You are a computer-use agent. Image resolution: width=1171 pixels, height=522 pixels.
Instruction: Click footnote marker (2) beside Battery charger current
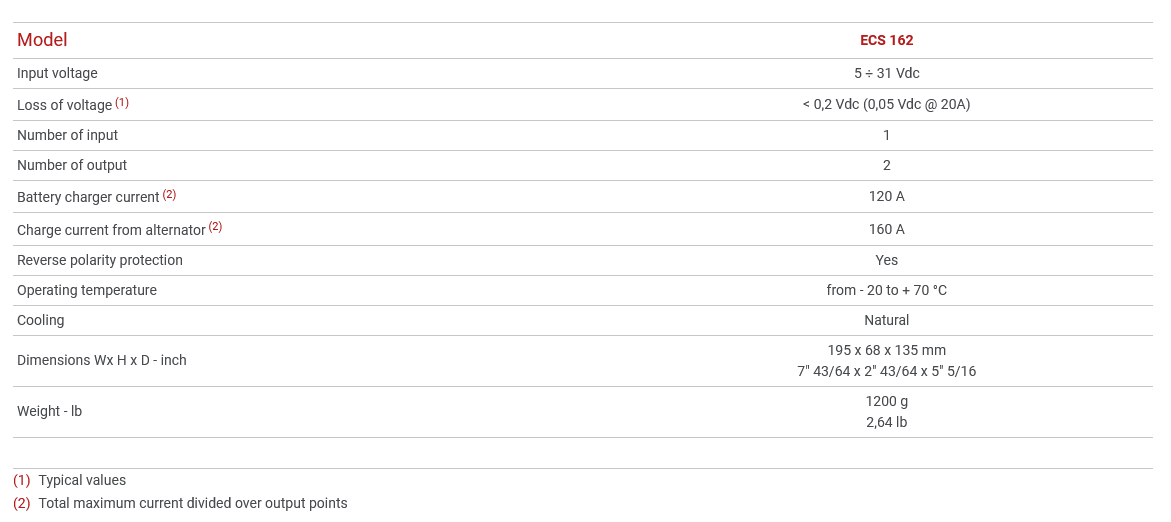point(169,194)
